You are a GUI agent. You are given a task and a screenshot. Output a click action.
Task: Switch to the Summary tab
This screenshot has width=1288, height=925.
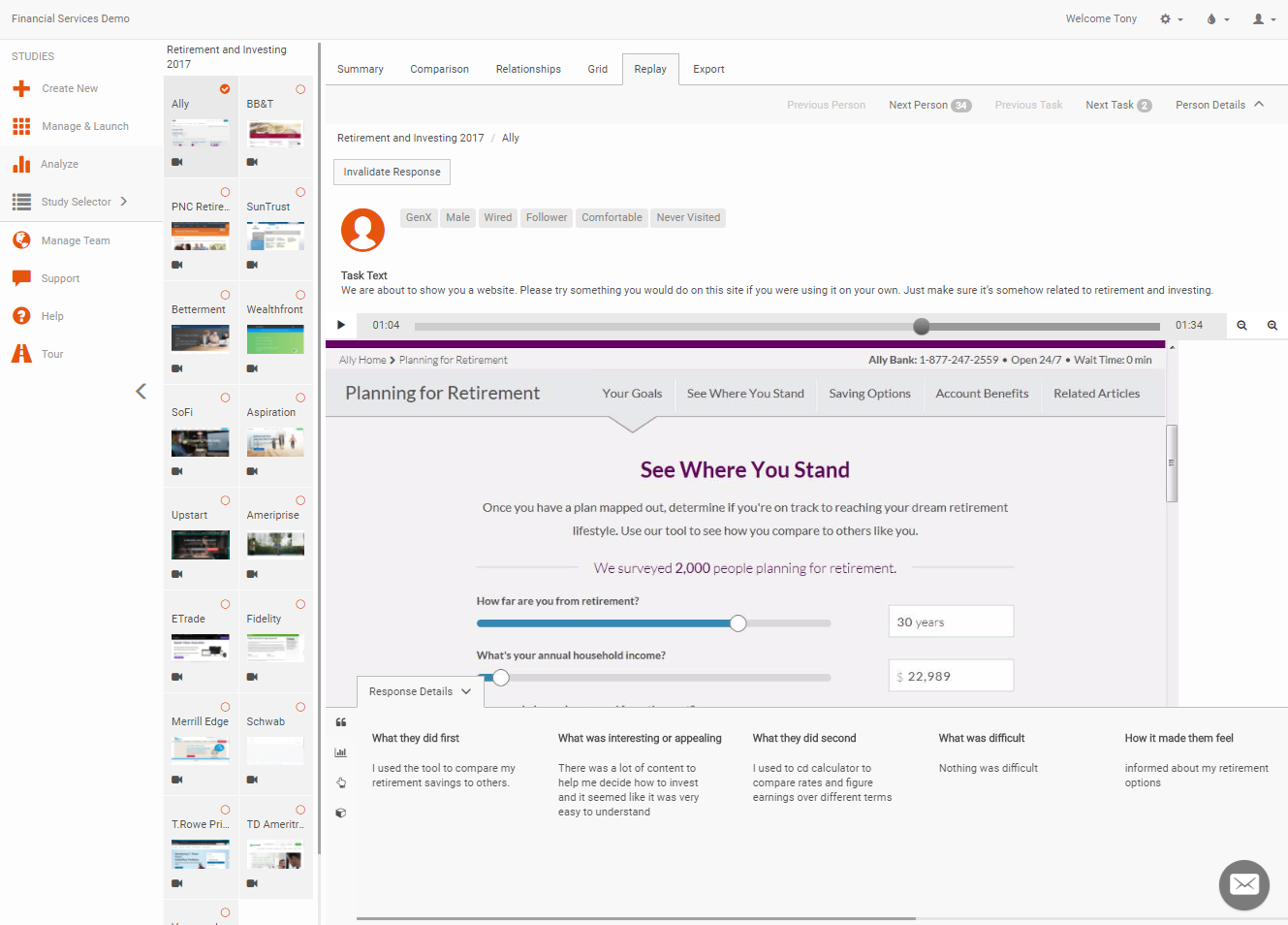click(x=361, y=69)
